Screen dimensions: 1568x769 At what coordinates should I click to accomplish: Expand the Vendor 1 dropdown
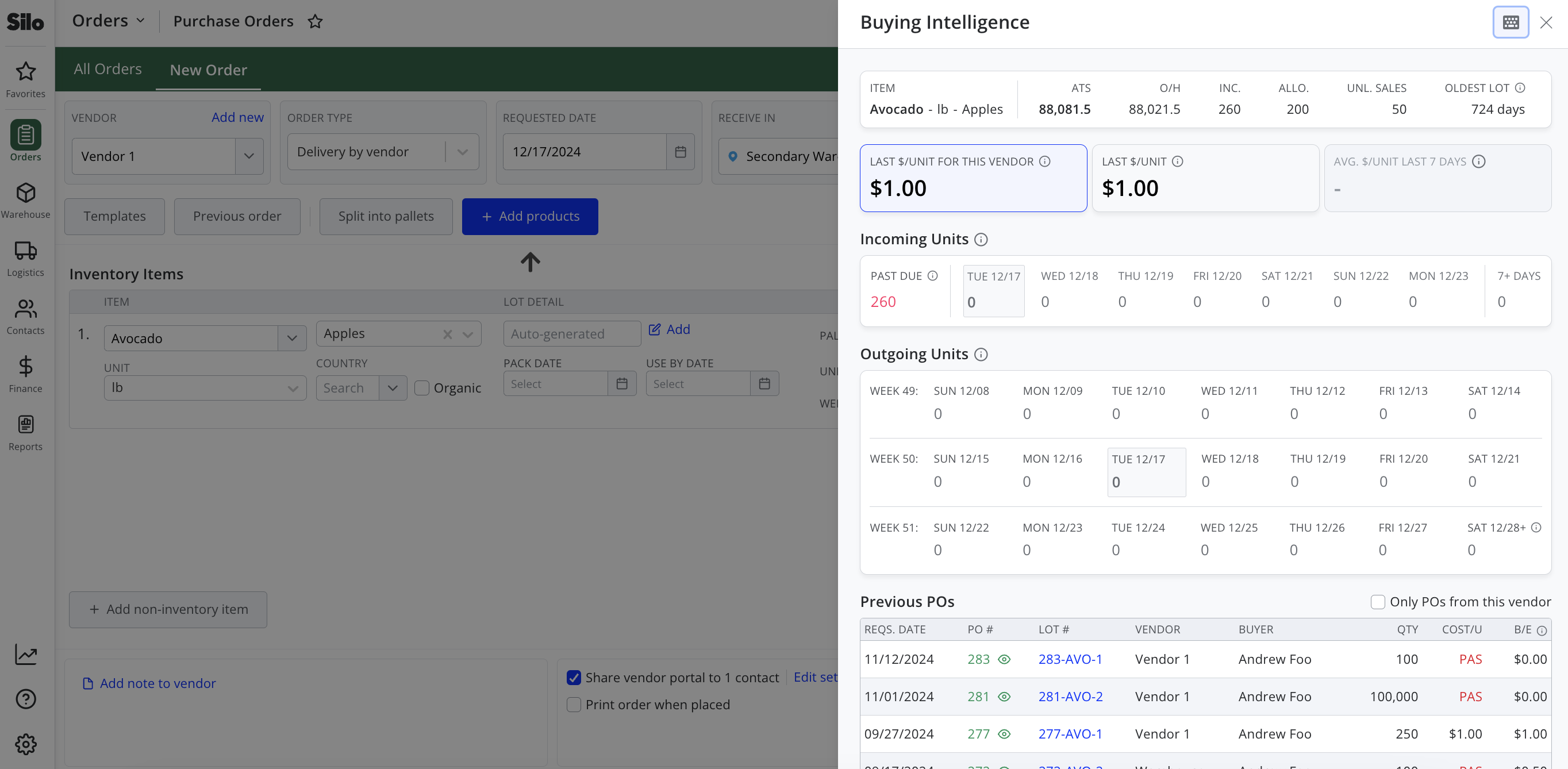click(x=249, y=156)
